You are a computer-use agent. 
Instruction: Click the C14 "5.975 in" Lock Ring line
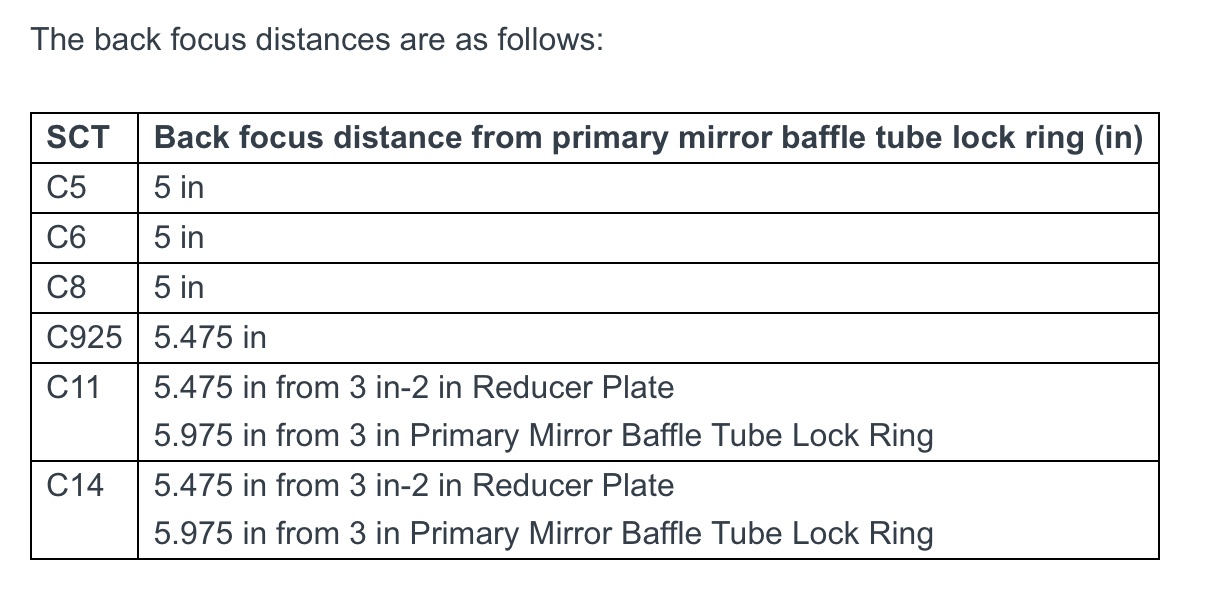coord(543,534)
